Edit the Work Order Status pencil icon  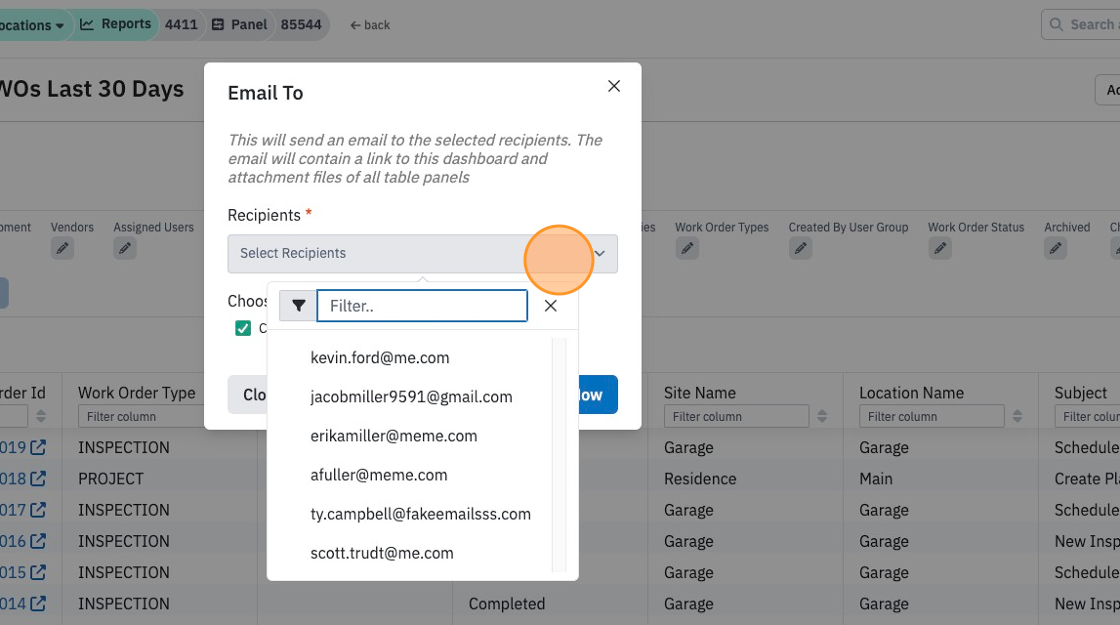coord(940,249)
